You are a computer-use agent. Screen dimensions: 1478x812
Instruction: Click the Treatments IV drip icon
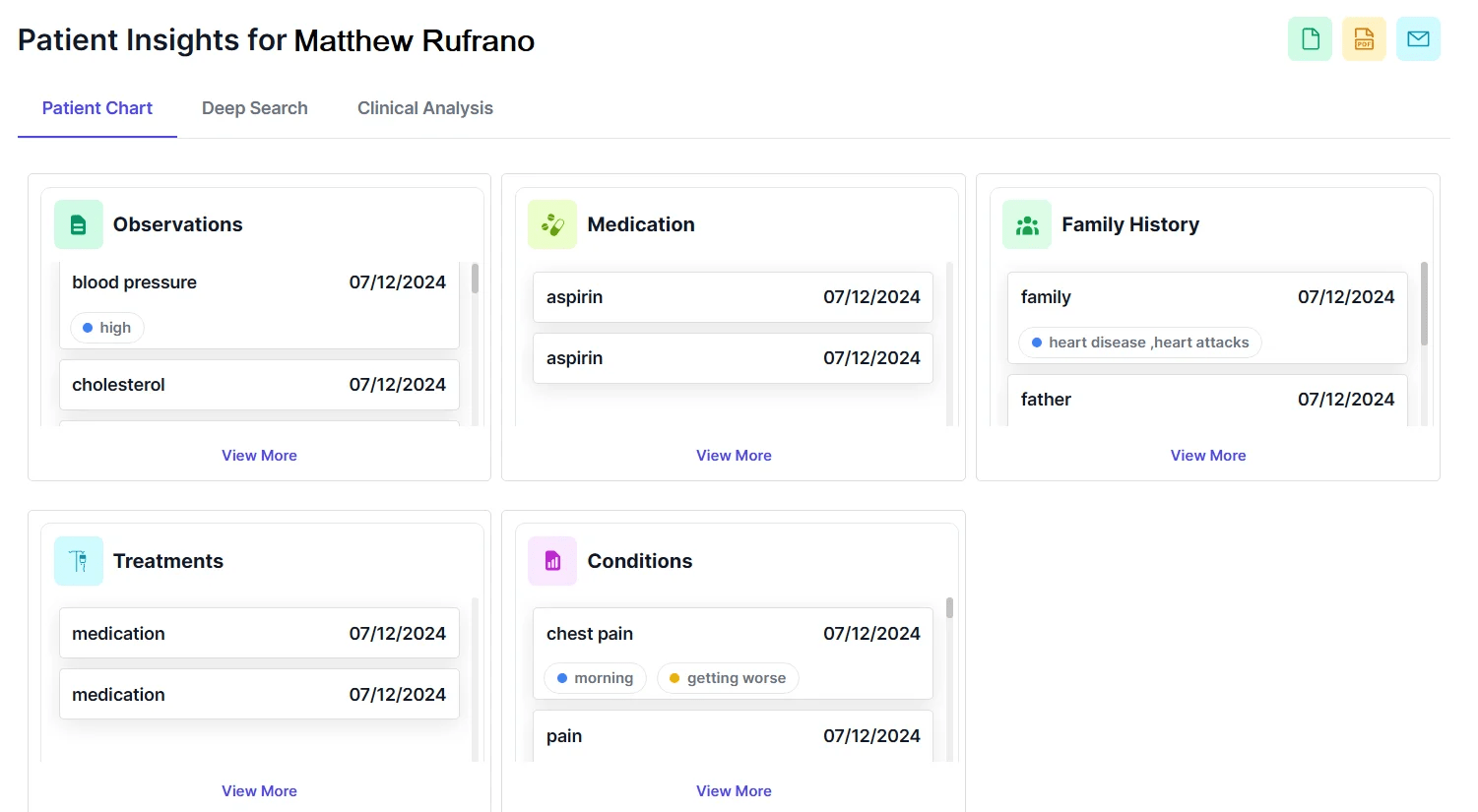point(79,561)
